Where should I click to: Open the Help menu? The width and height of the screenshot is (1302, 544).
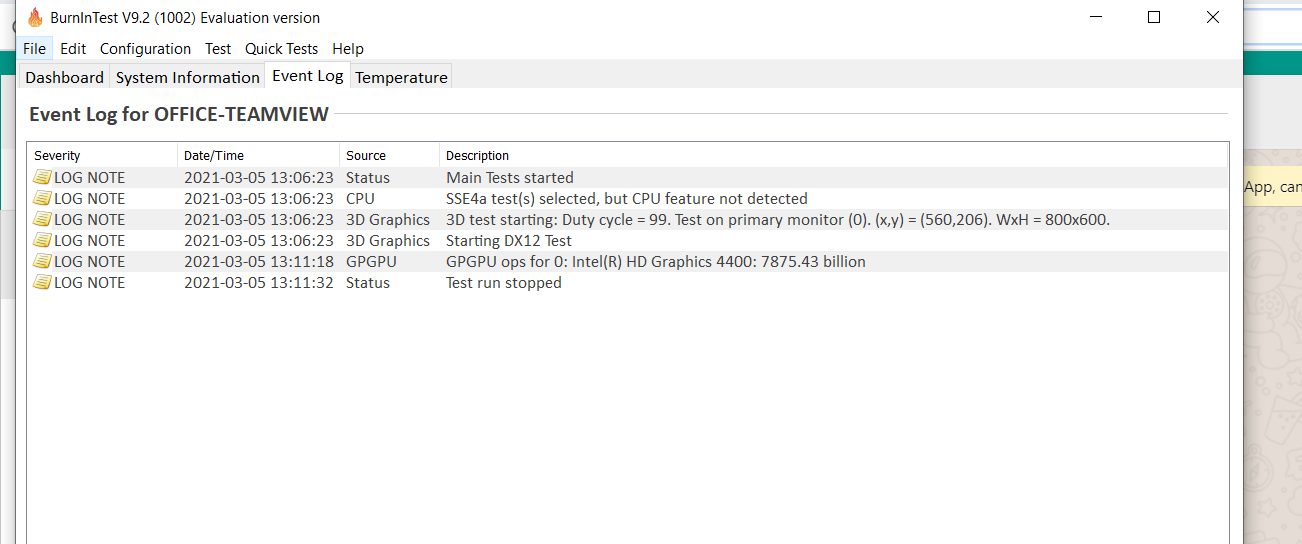348,48
